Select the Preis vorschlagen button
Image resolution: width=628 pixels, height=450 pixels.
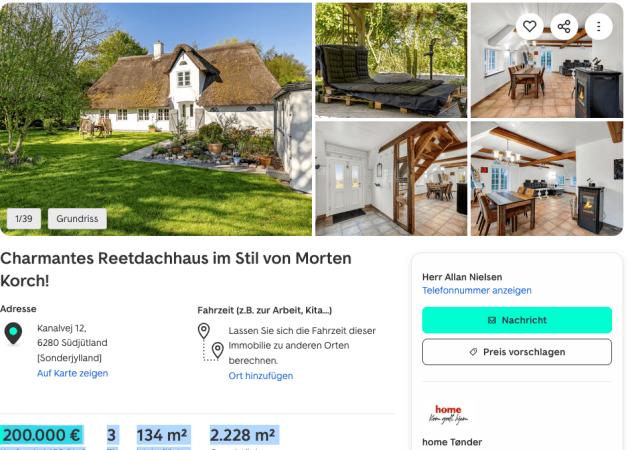pyautogui.click(x=517, y=352)
